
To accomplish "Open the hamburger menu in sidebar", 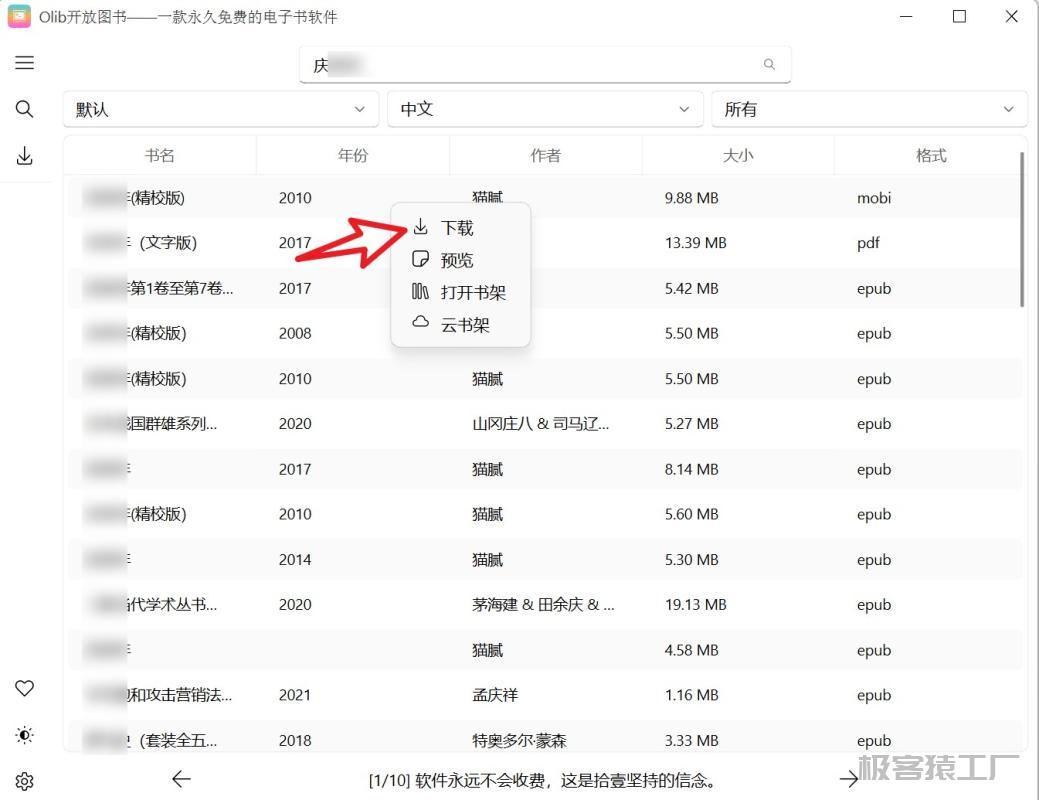I will click(x=25, y=63).
